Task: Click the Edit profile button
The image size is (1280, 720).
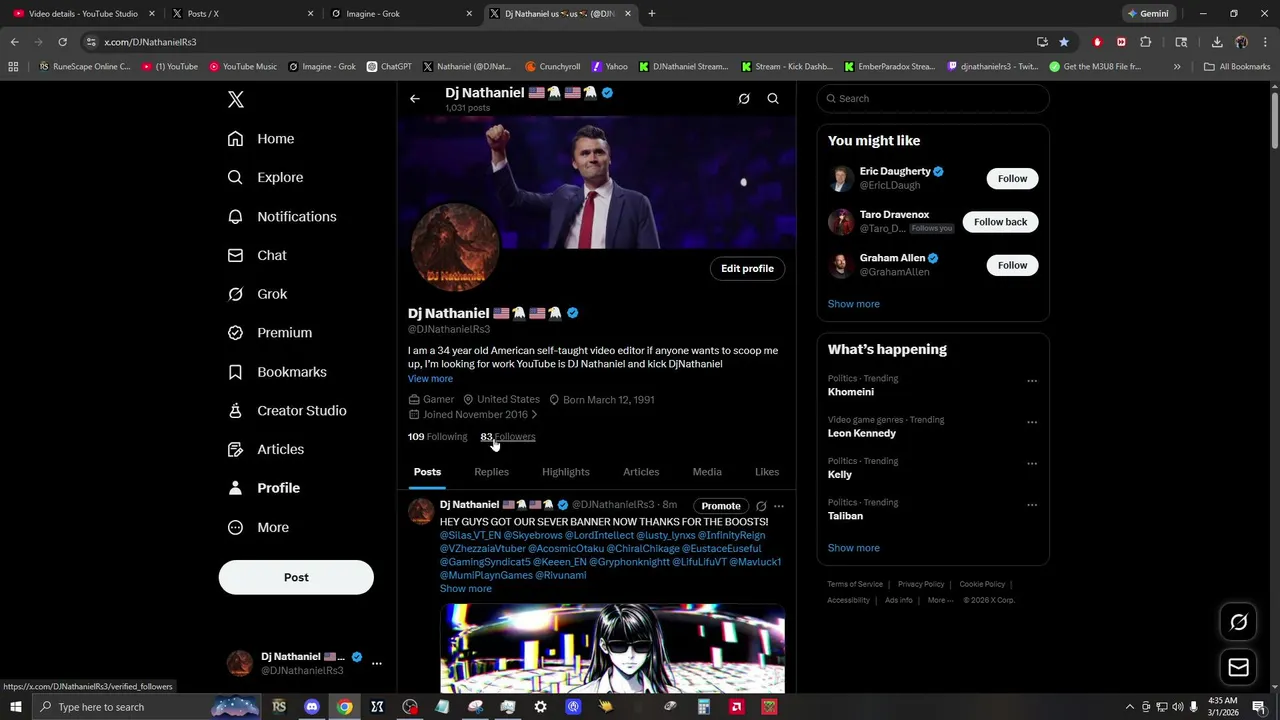Action: click(x=748, y=269)
